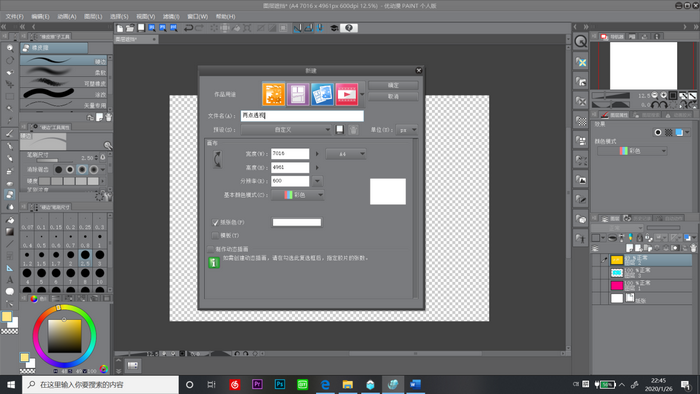The image size is (700, 394).
Task: Click the undo arrow in top toolbar
Action: (x=188, y=28)
